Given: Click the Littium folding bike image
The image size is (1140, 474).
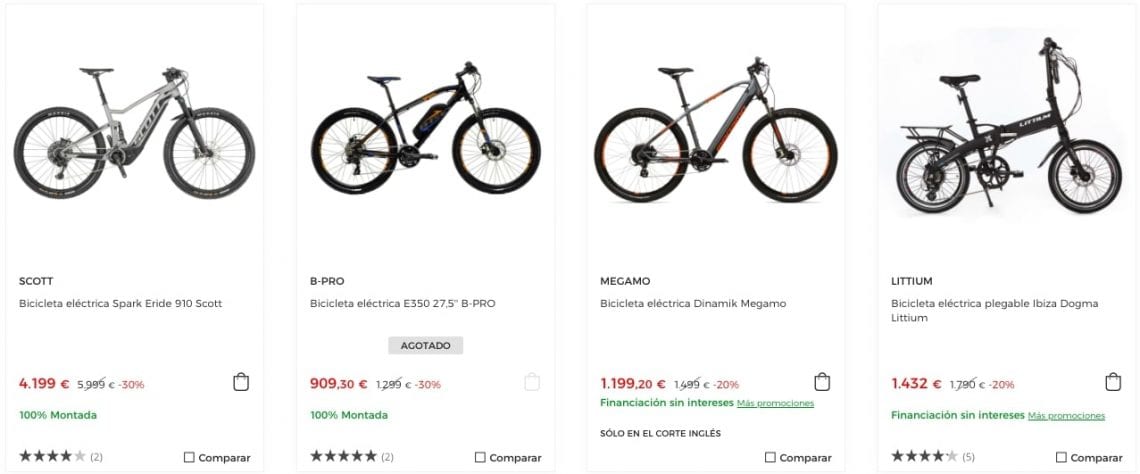Looking at the screenshot, I should (1007, 127).
